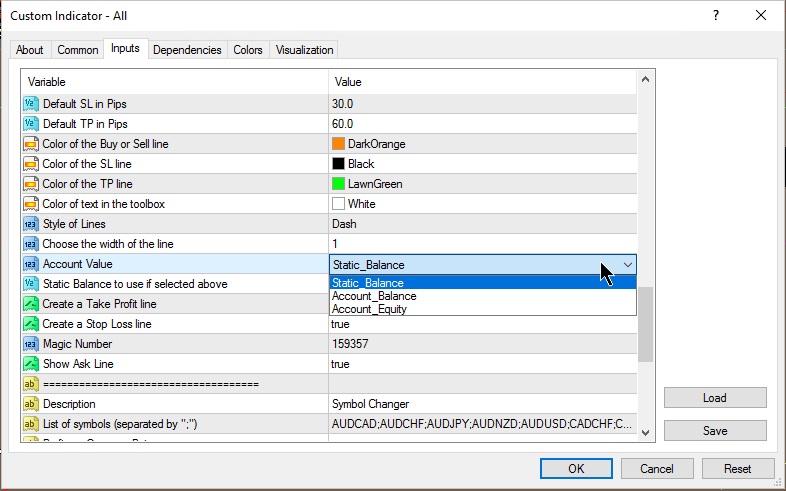Click the Value column header

[483, 82]
